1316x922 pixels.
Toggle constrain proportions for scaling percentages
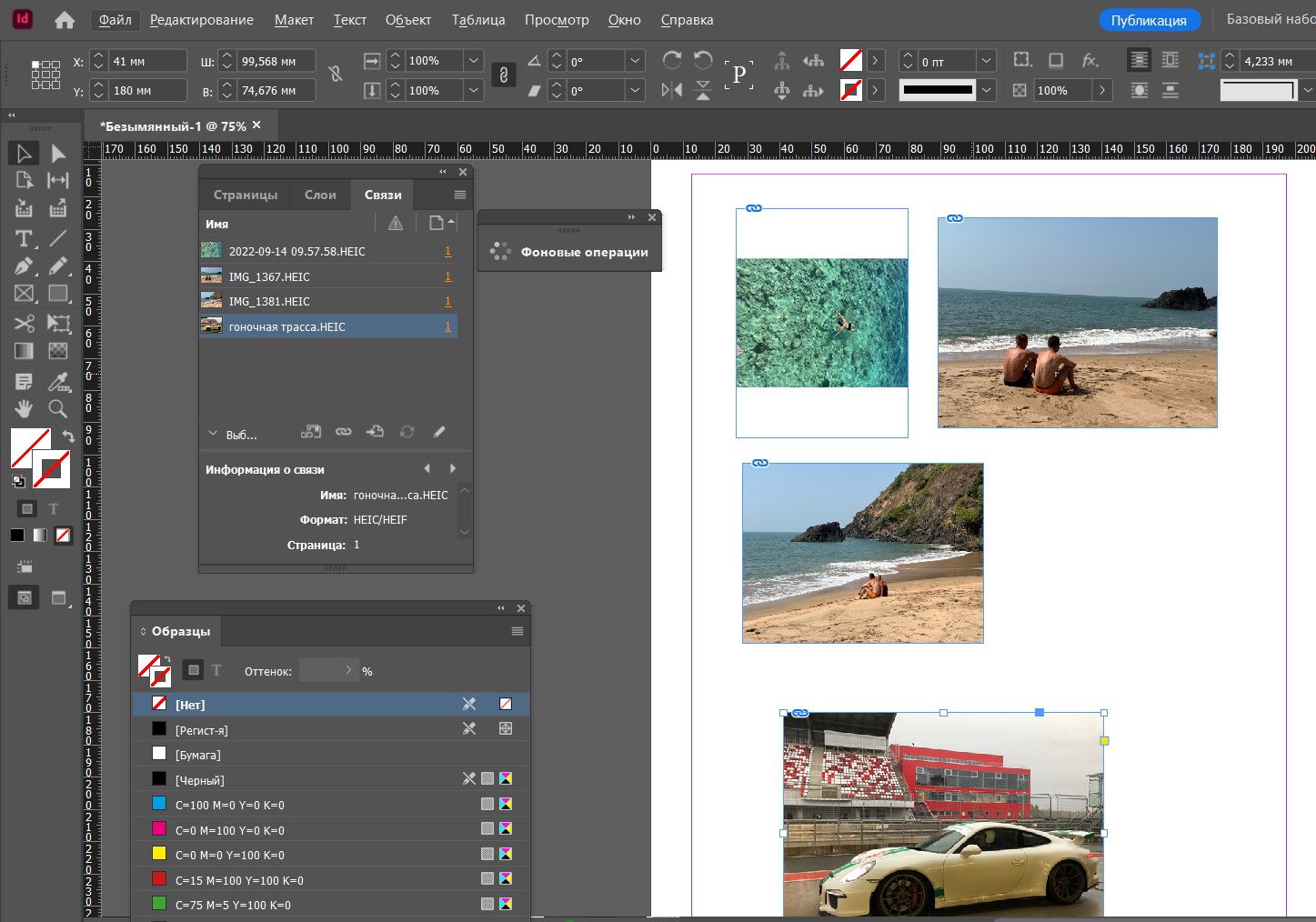point(504,75)
